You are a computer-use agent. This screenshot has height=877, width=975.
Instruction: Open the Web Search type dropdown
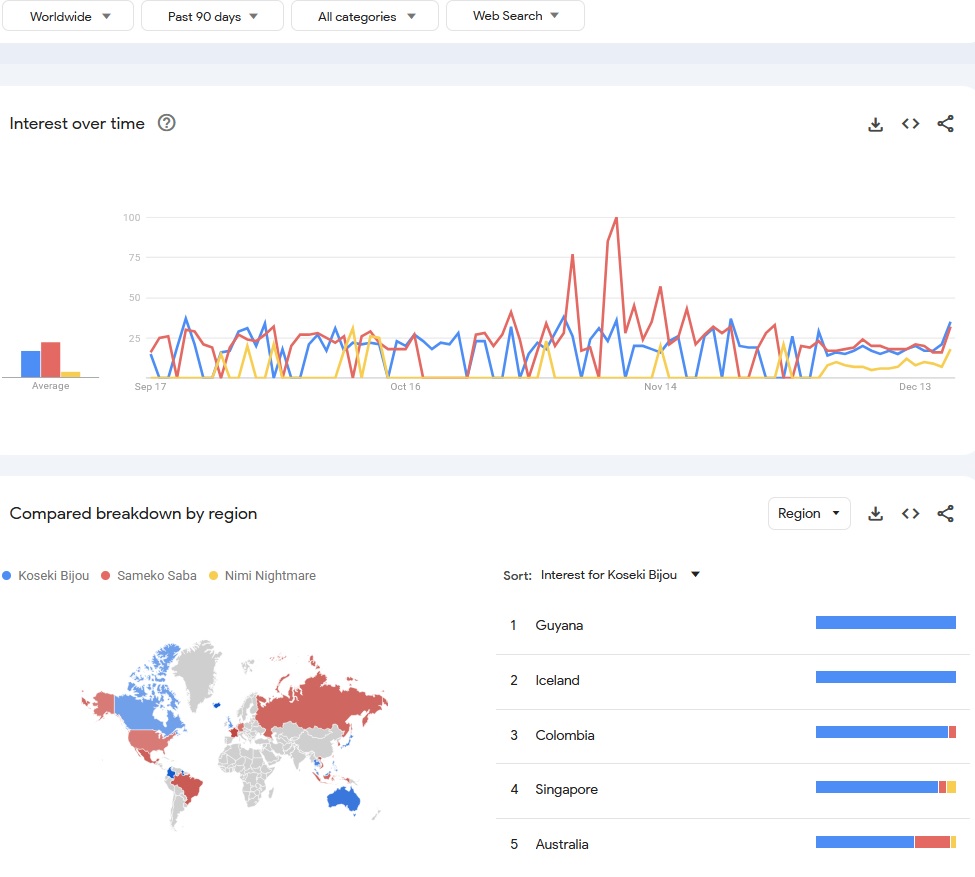pos(515,16)
